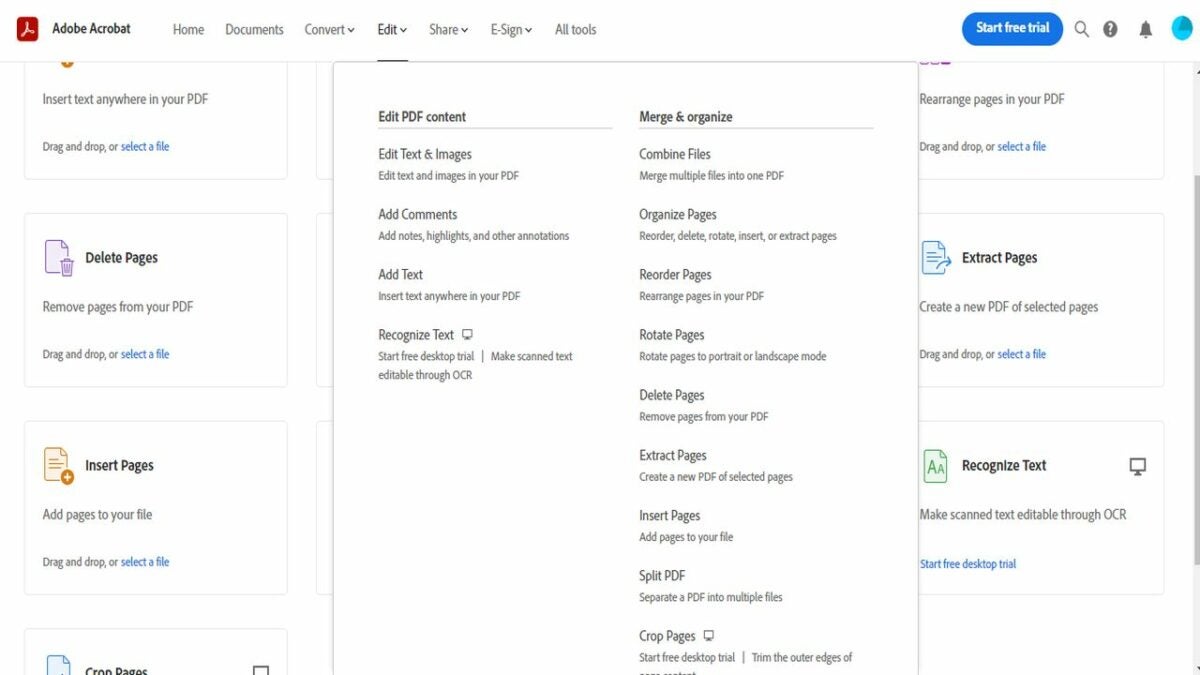This screenshot has width=1200, height=675.
Task: Select Extract Pages in the dropdown menu
Action: point(673,455)
